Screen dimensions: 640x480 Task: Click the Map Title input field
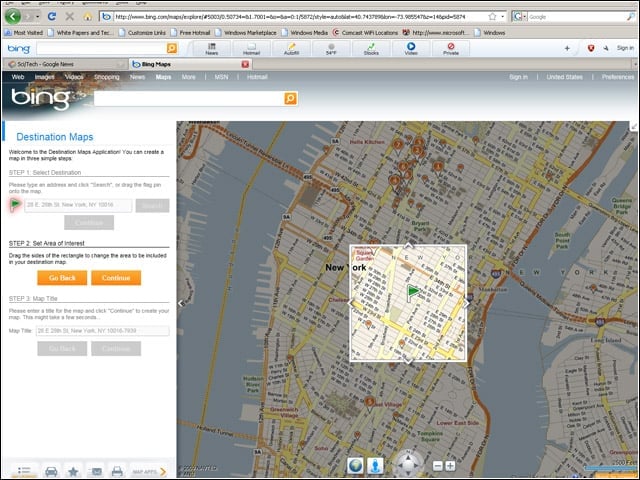[102, 331]
